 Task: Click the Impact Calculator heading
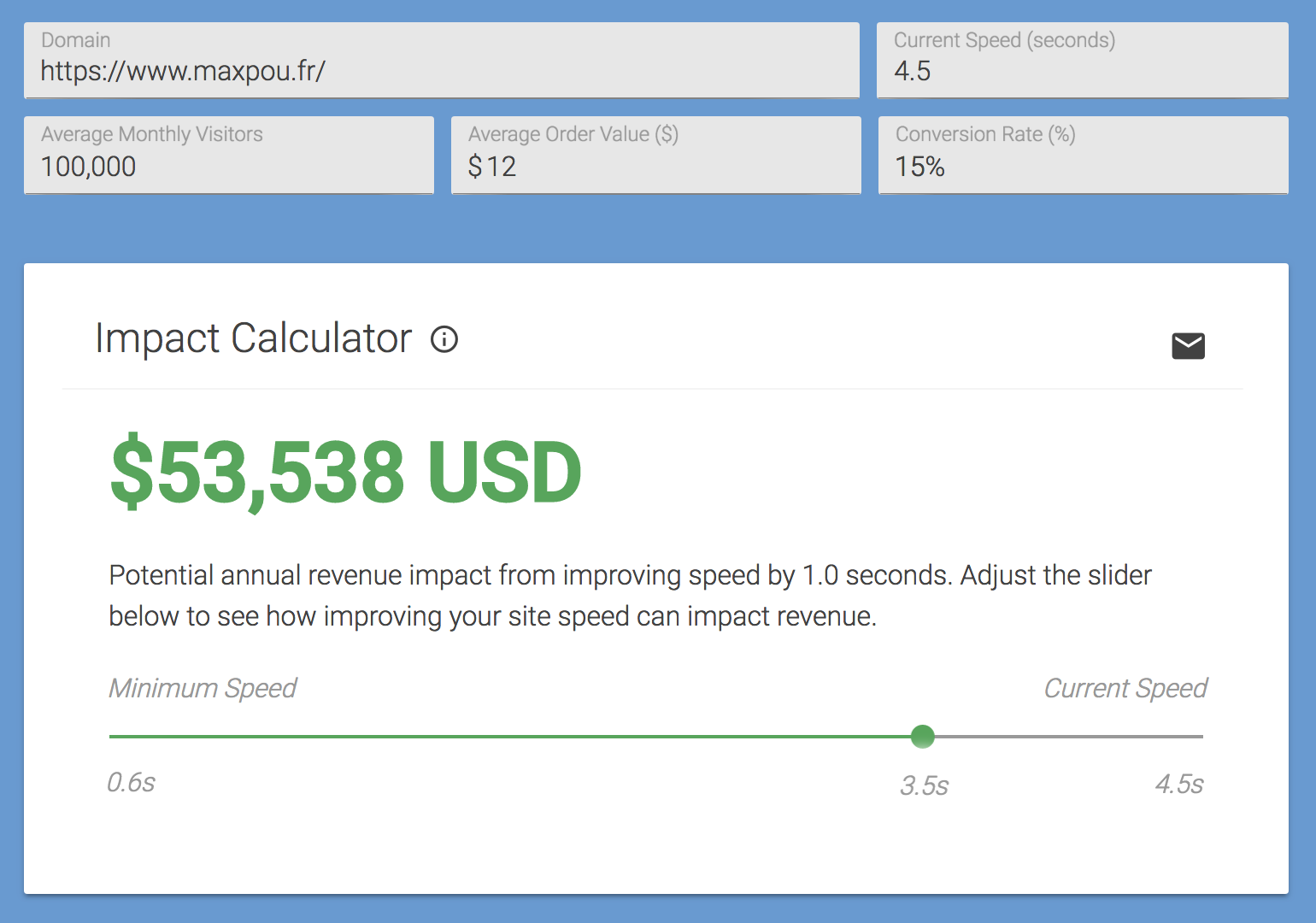click(253, 338)
